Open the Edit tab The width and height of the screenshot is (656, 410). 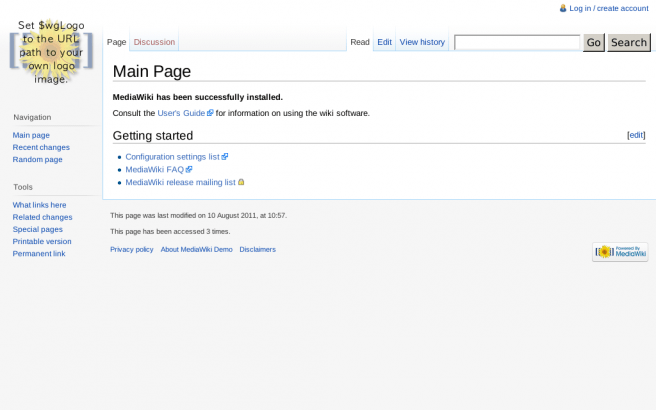pyautogui.click(x=384, y=42)
